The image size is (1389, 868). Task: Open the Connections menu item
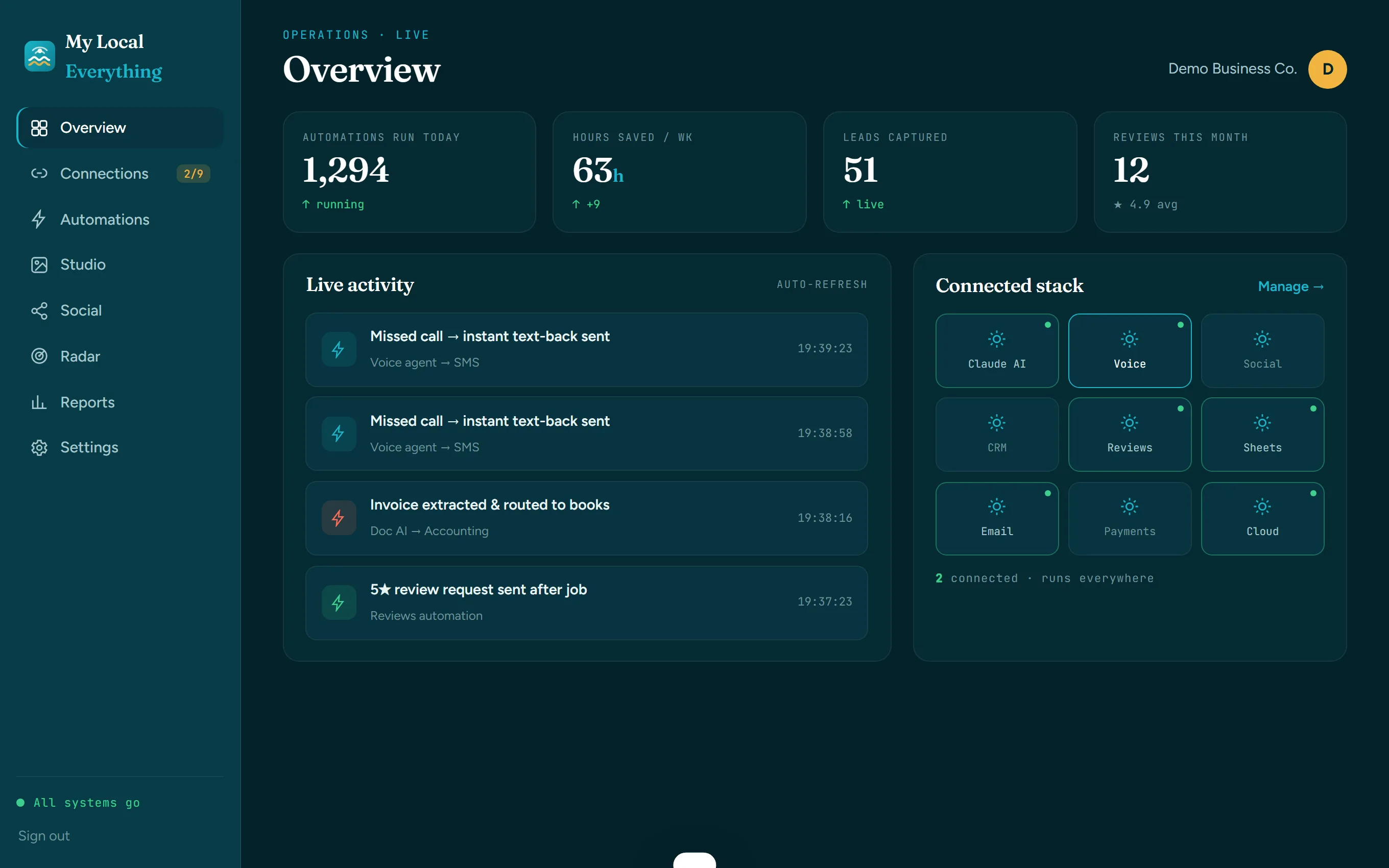click(120, 174)
